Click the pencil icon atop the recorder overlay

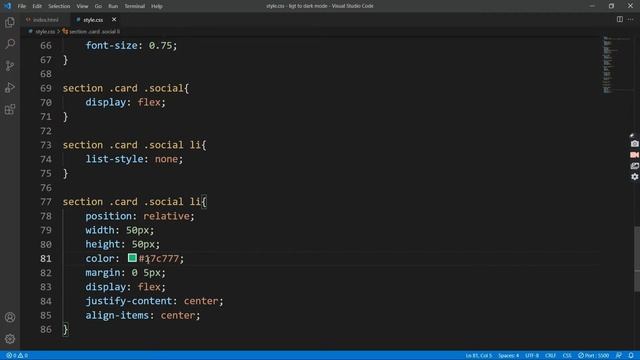click(632, 136)
